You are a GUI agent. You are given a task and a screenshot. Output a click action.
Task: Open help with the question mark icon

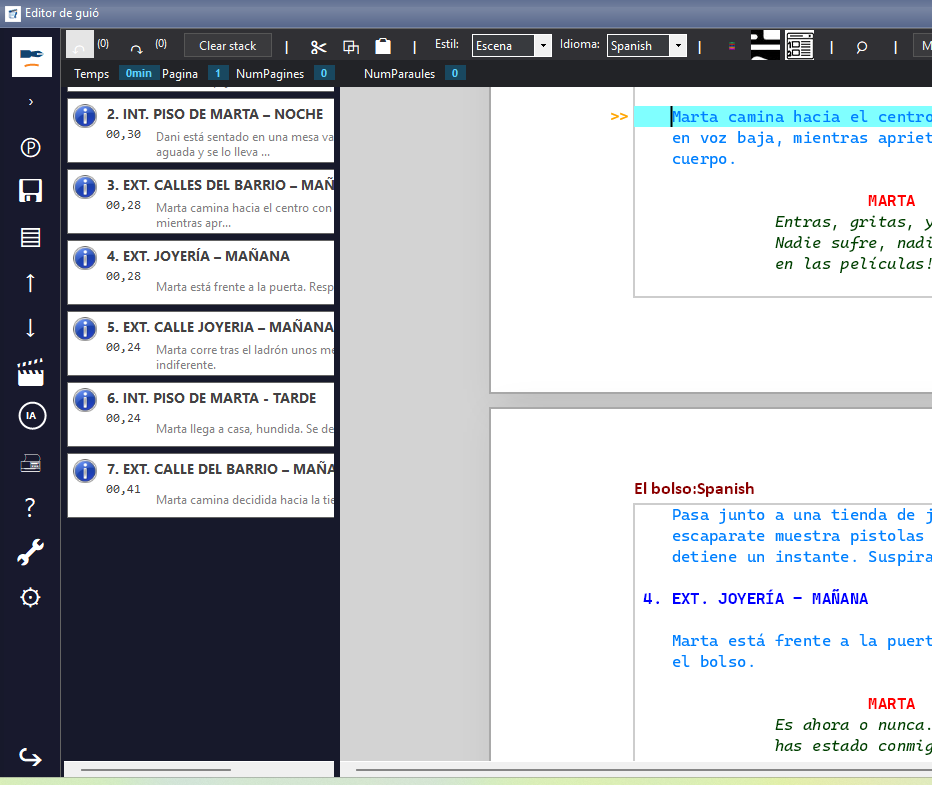[x=30, y=507]
